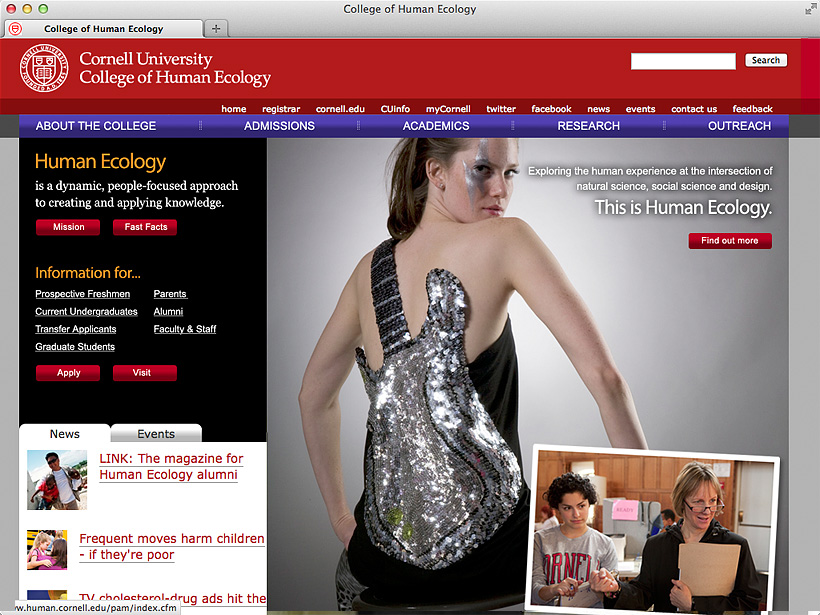Go to the home link
The image size is (820, 615).
tap(234, 109)
